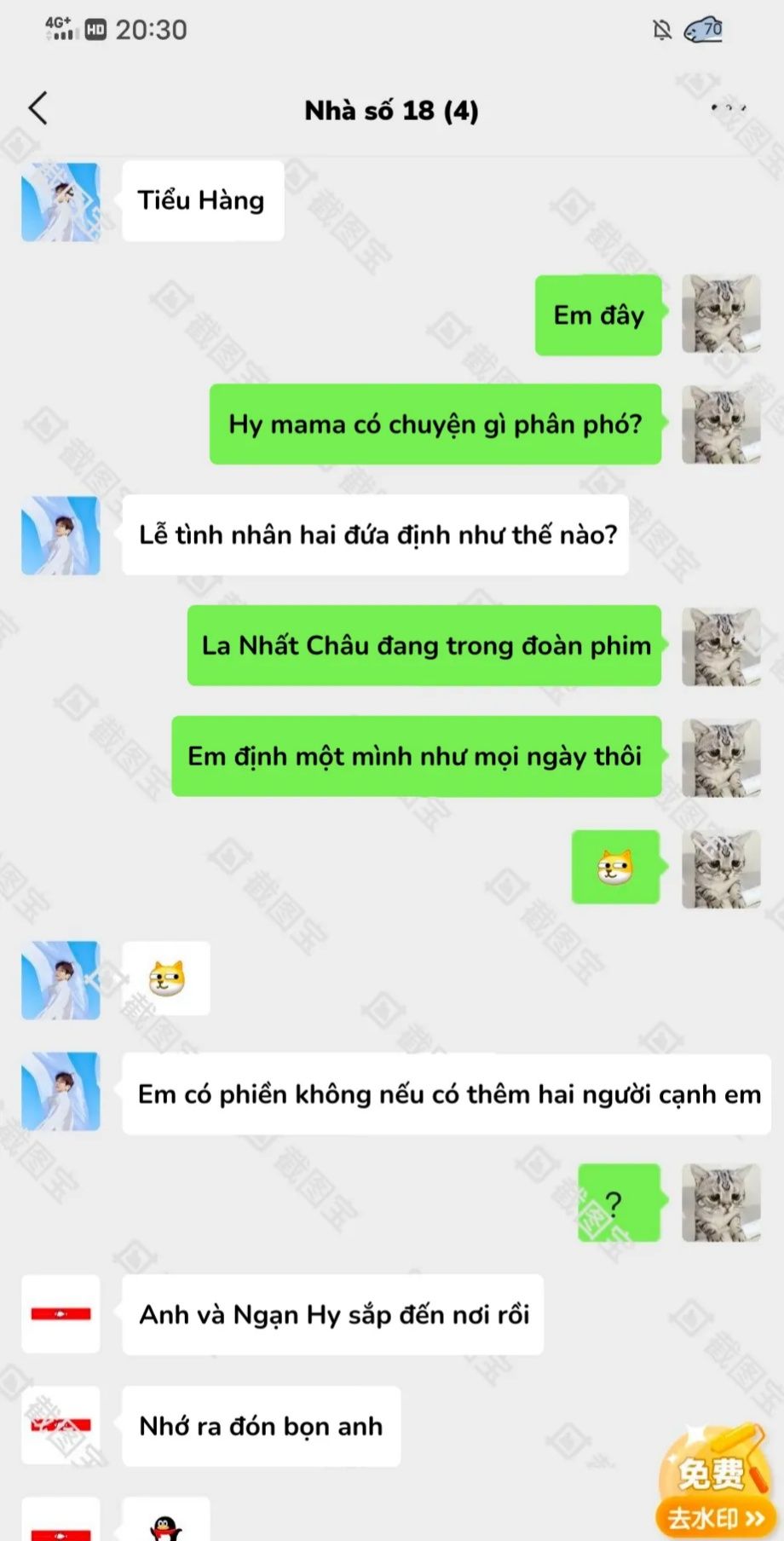This screenshot has width=784, height=1541.
Task: Tap the dog emoji in the white bubble
Action: tap(167, 978)
